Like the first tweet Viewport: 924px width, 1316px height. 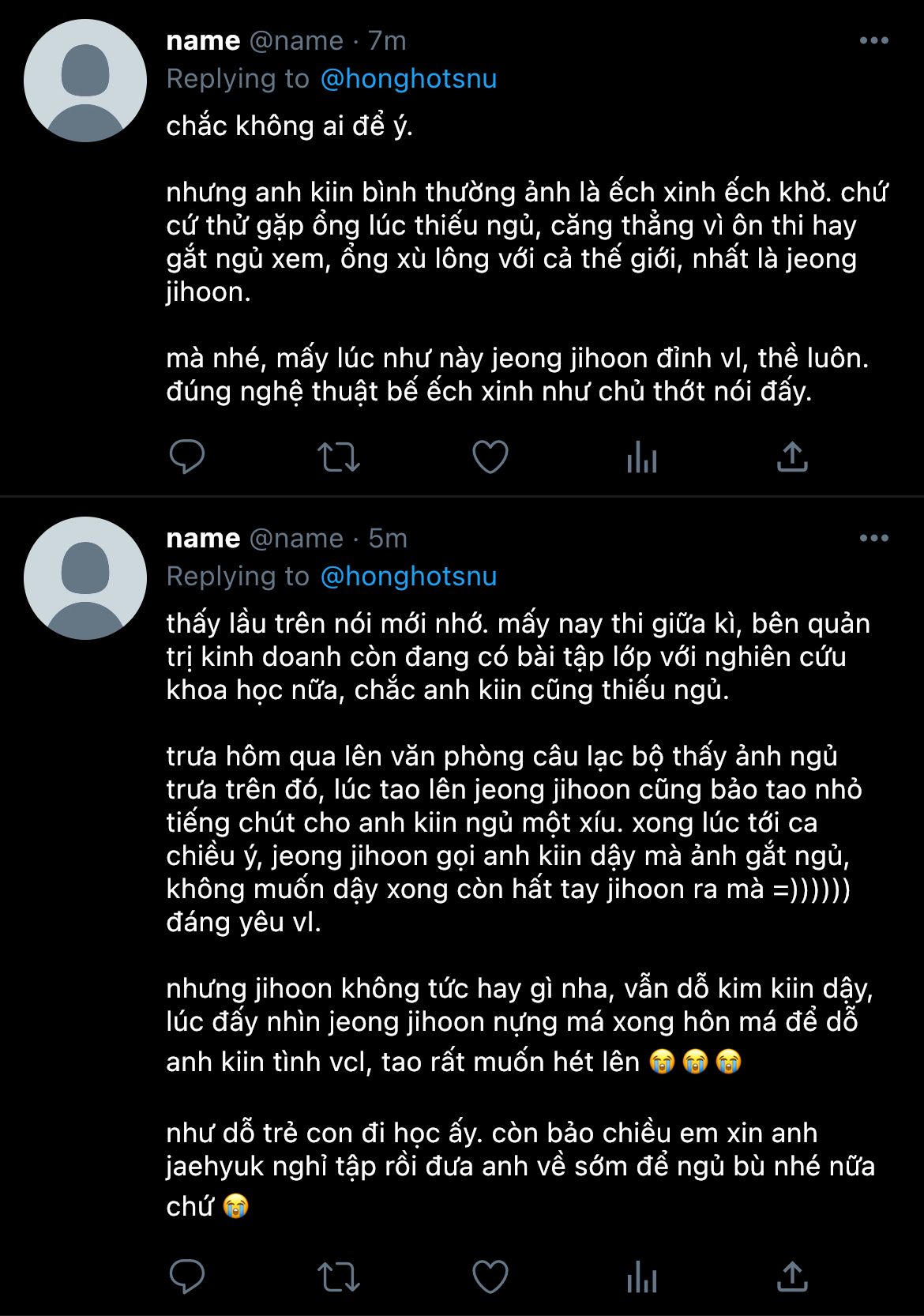point(490,457)
